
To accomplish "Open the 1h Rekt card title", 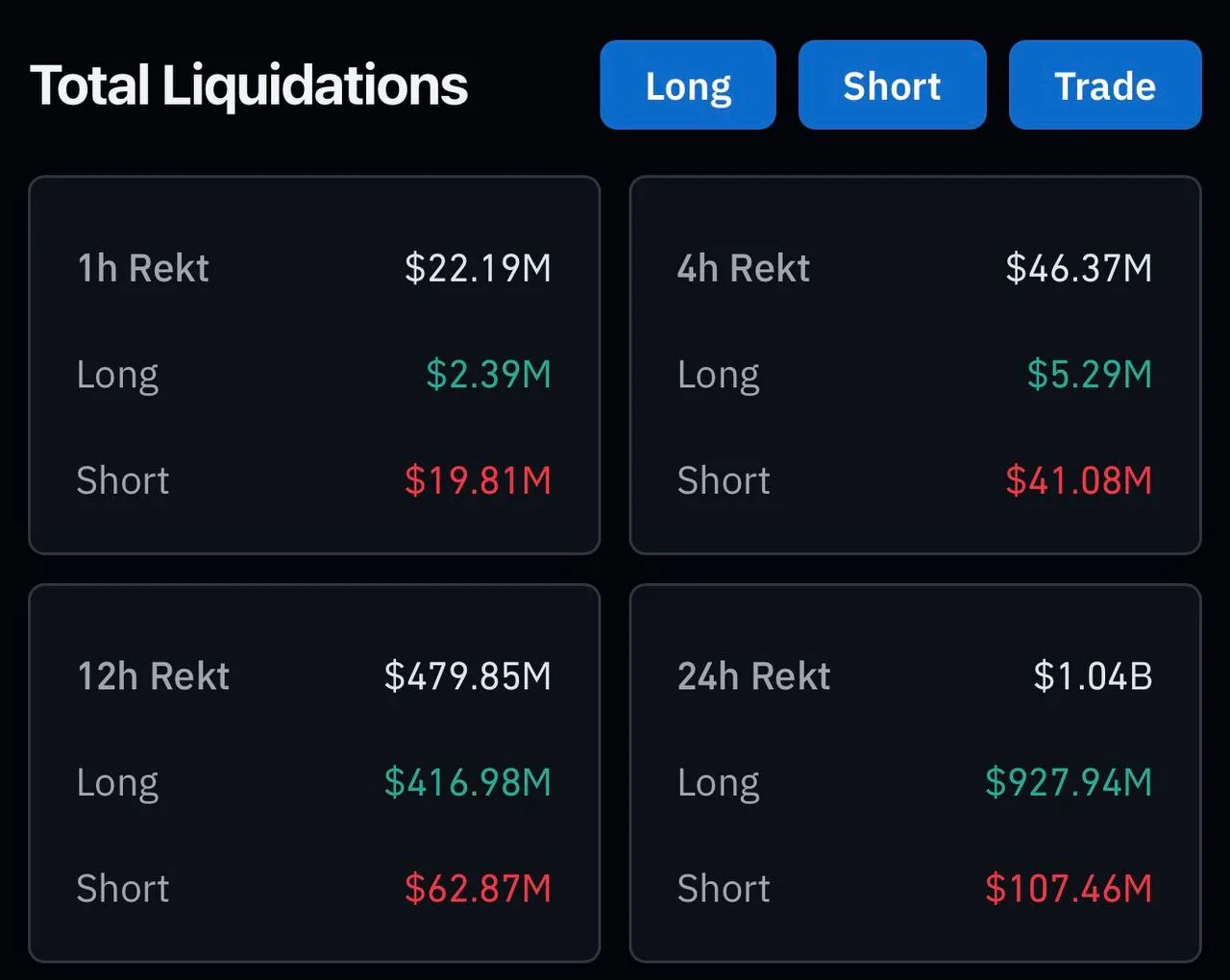I will (x=143, y=268).
